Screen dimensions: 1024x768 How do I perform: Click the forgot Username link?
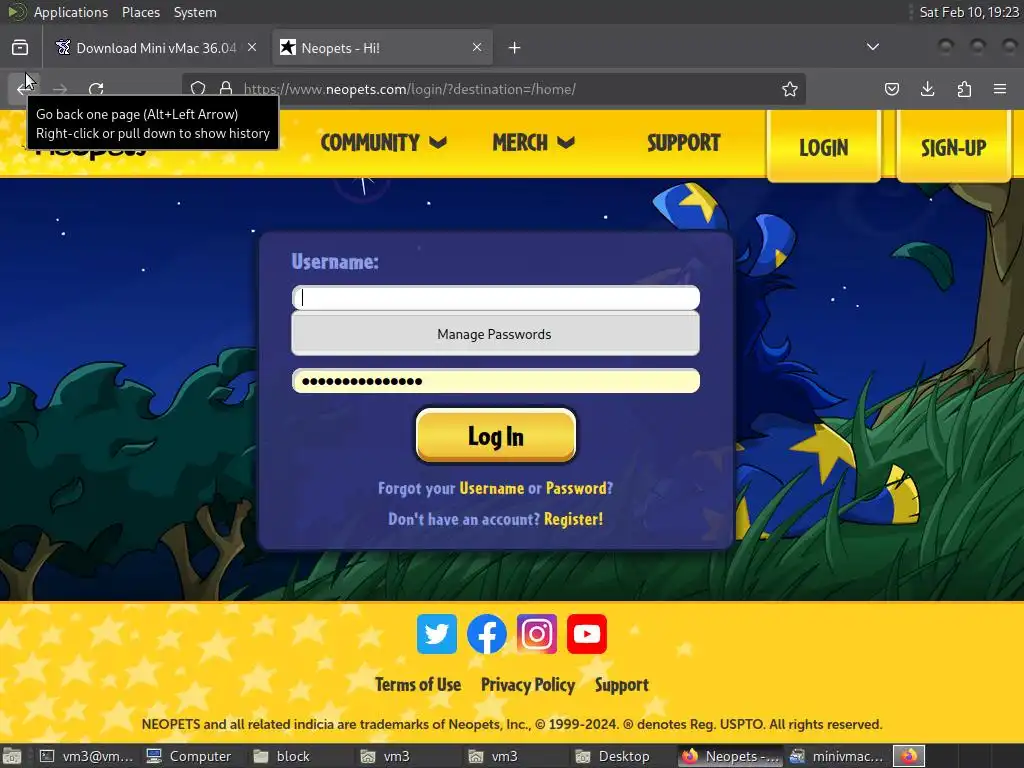tap(492, 488)
